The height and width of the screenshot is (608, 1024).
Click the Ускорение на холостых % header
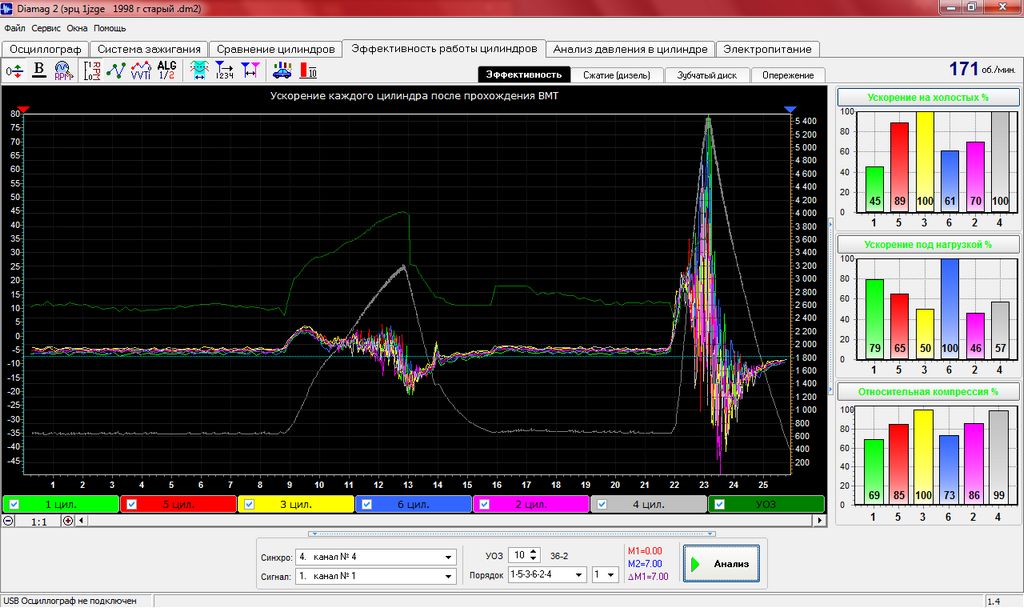coord(928,97)
